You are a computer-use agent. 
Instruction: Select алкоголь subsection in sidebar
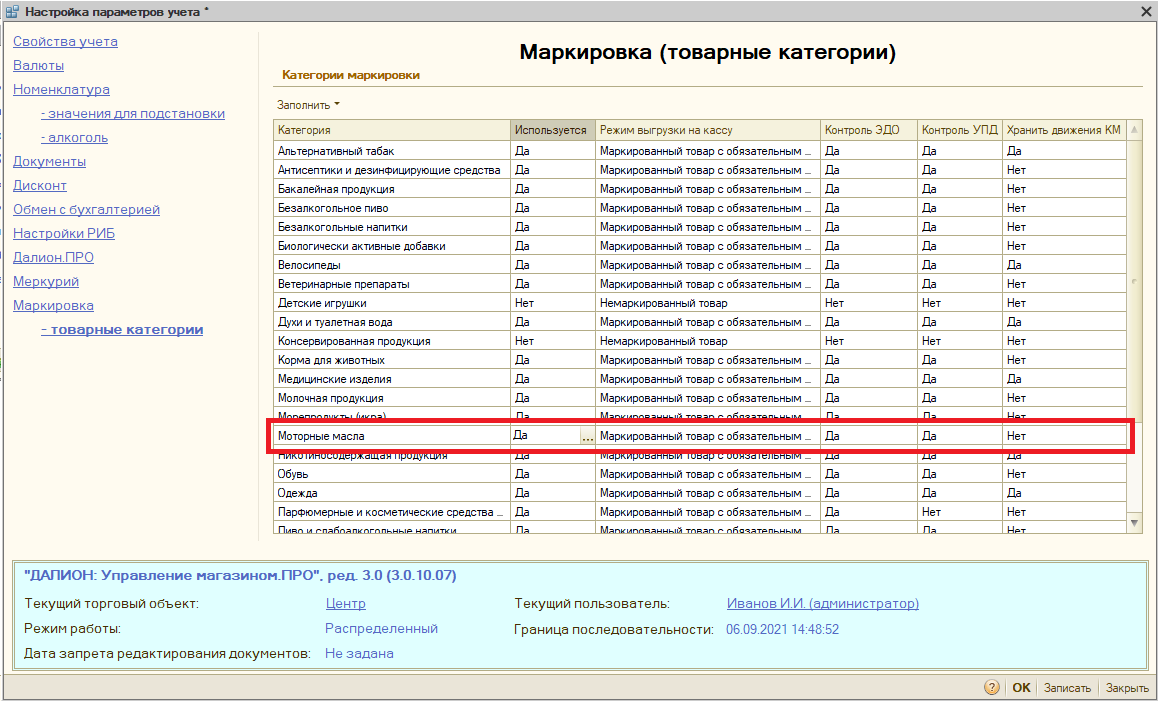[74, 138]
